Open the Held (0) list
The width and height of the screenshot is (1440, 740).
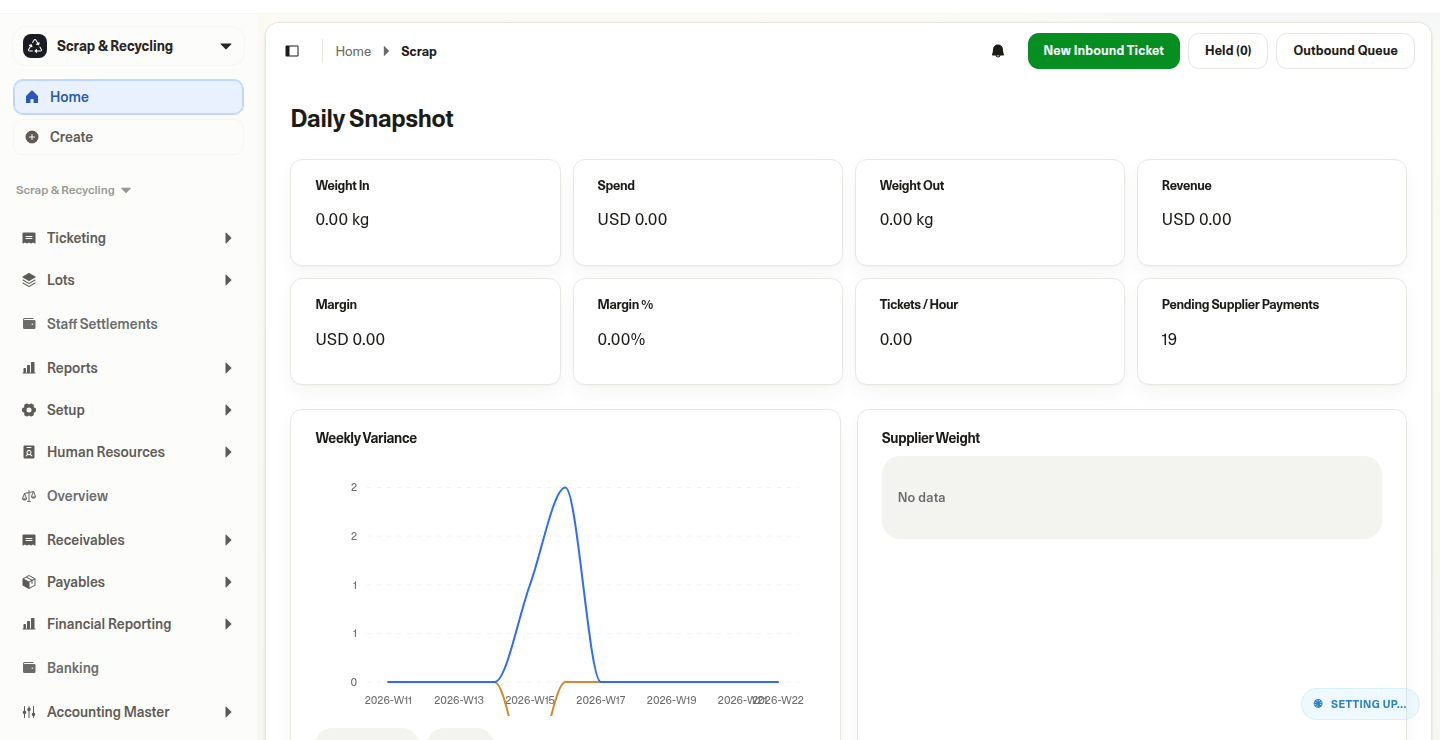1228,51
